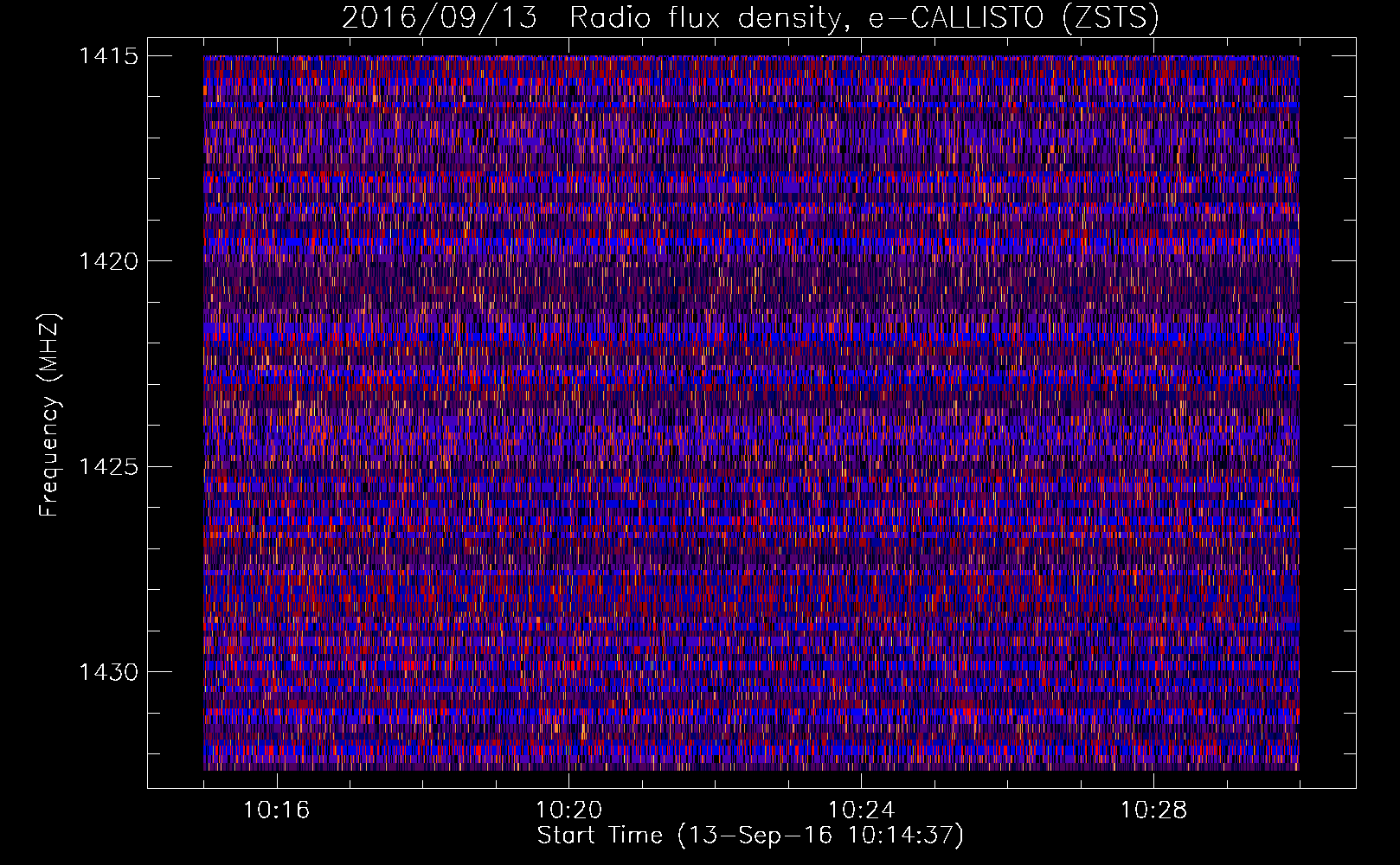The image size is (1400, 865).
Task: Click the '10:20' time axis label
Action: [x=569, y=811]
